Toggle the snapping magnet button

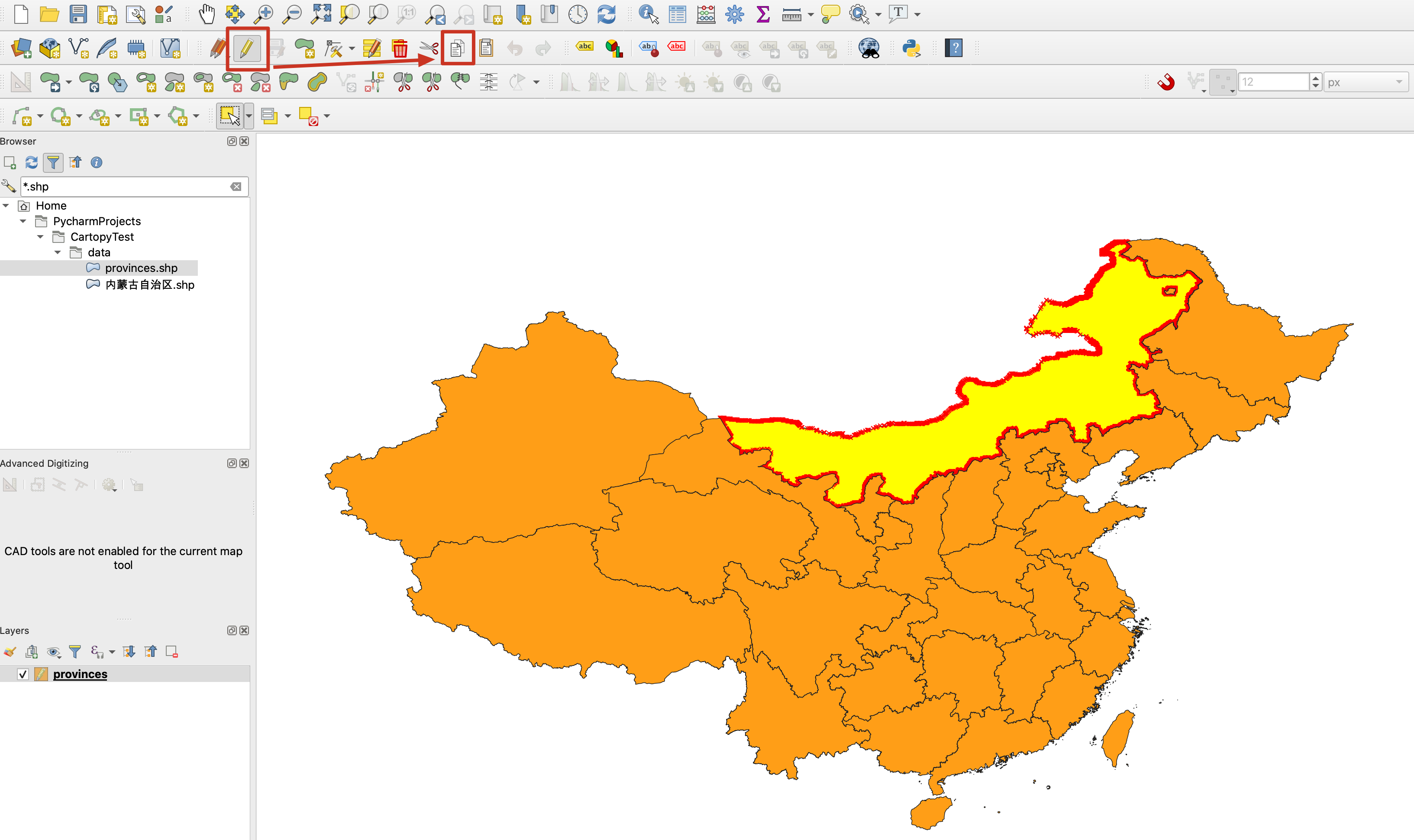pos(1165,83)
